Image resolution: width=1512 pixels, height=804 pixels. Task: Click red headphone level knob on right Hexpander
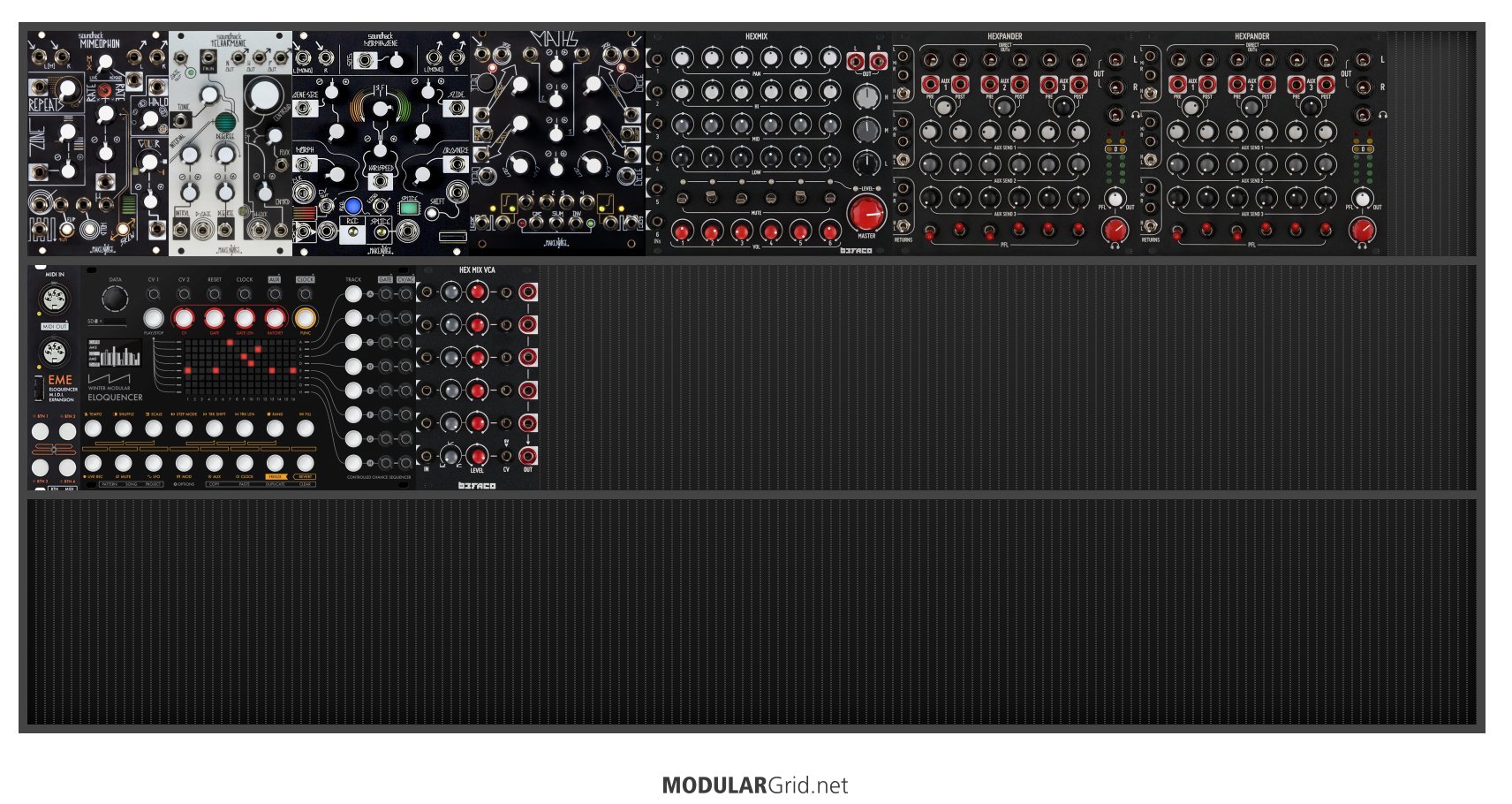click(1363, 230)
